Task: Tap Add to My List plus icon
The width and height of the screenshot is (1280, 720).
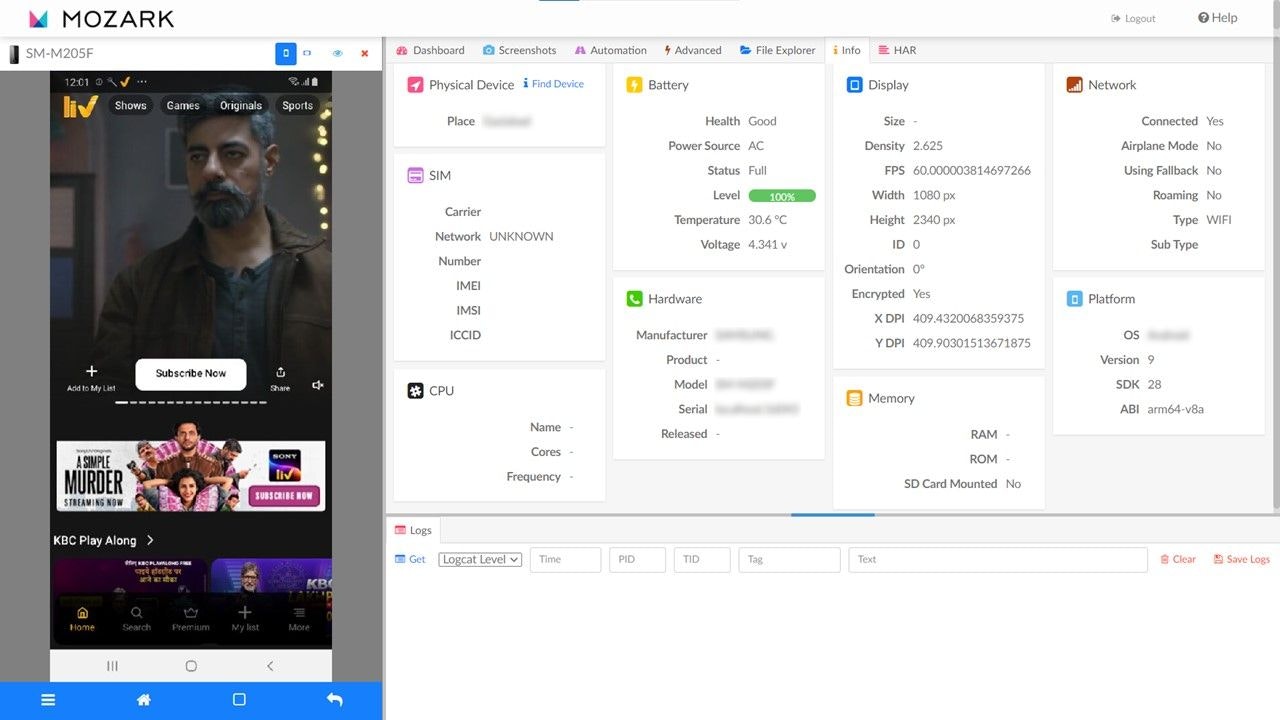Action: tap(91, 372)
